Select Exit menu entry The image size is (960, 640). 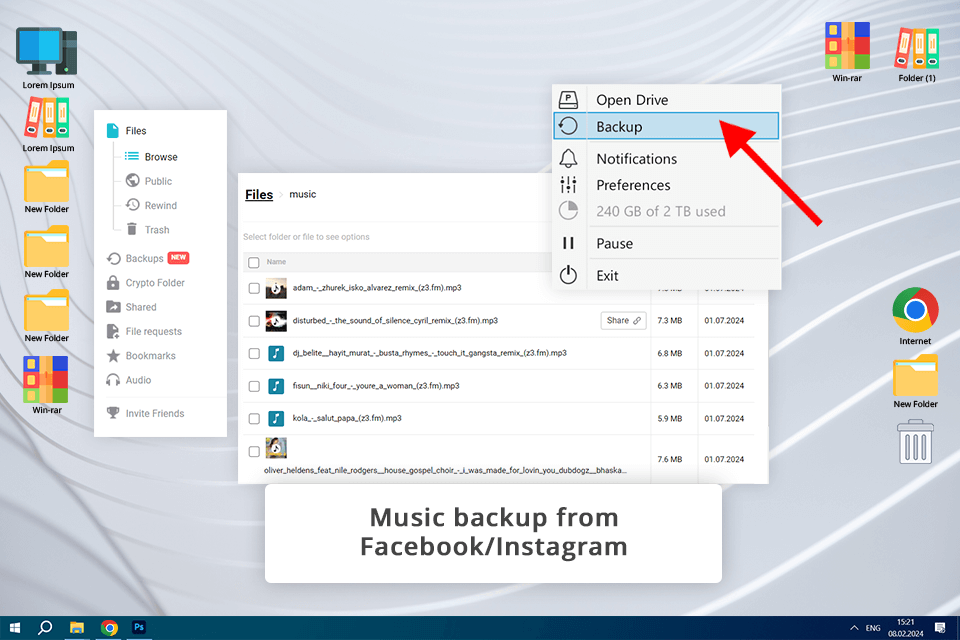[666, 275]
